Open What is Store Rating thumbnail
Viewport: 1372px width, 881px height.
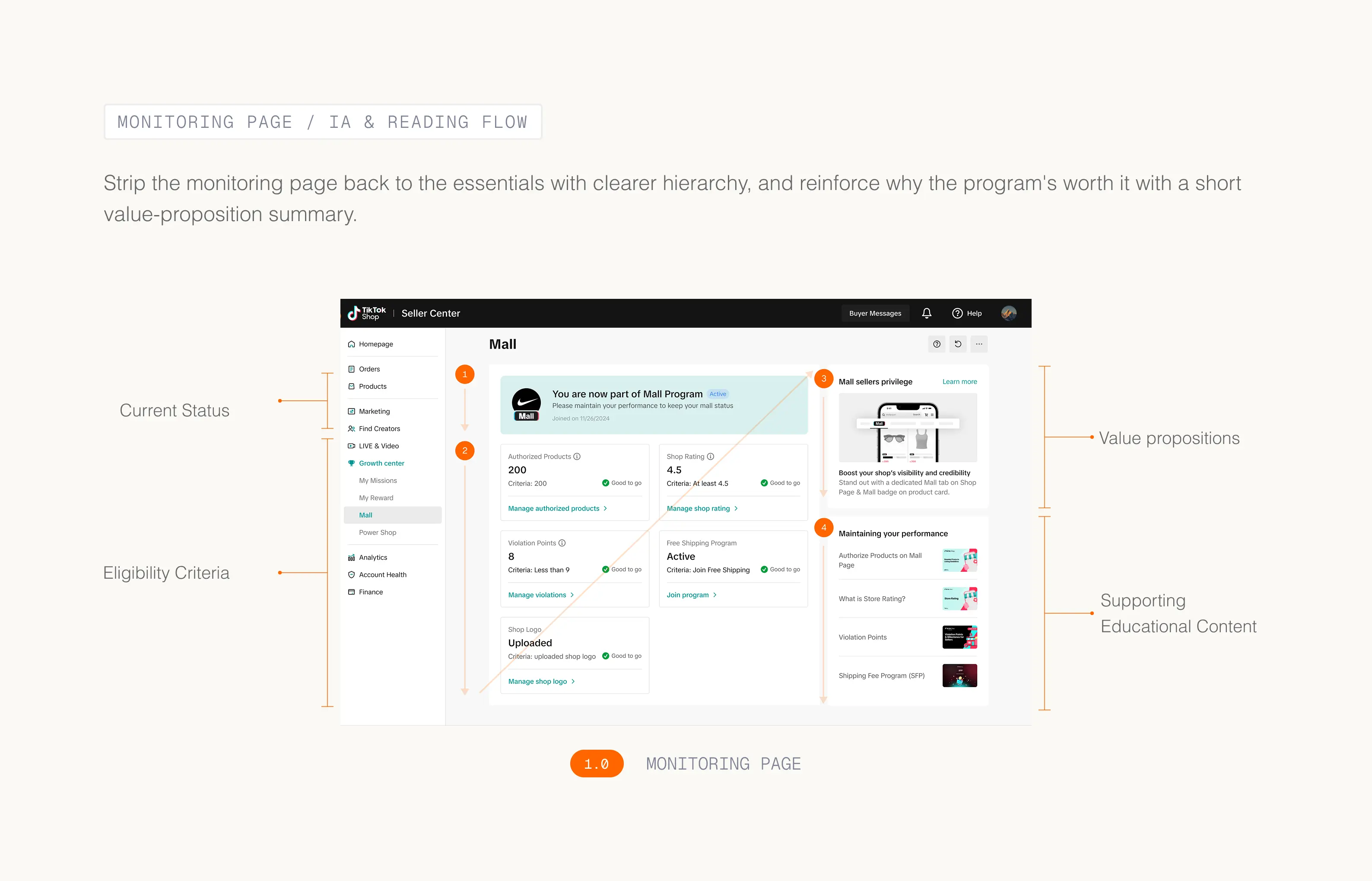pyautogui.click(x=959, y=599)
